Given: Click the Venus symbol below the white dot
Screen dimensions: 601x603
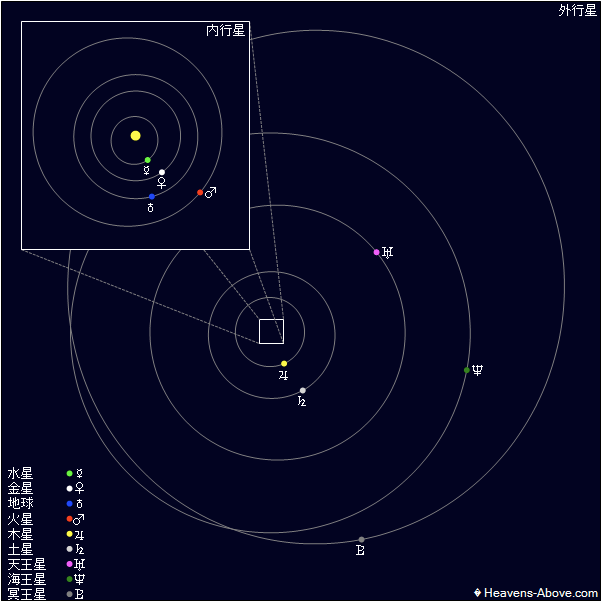Looking at the screenshot, I should (162, 183).
